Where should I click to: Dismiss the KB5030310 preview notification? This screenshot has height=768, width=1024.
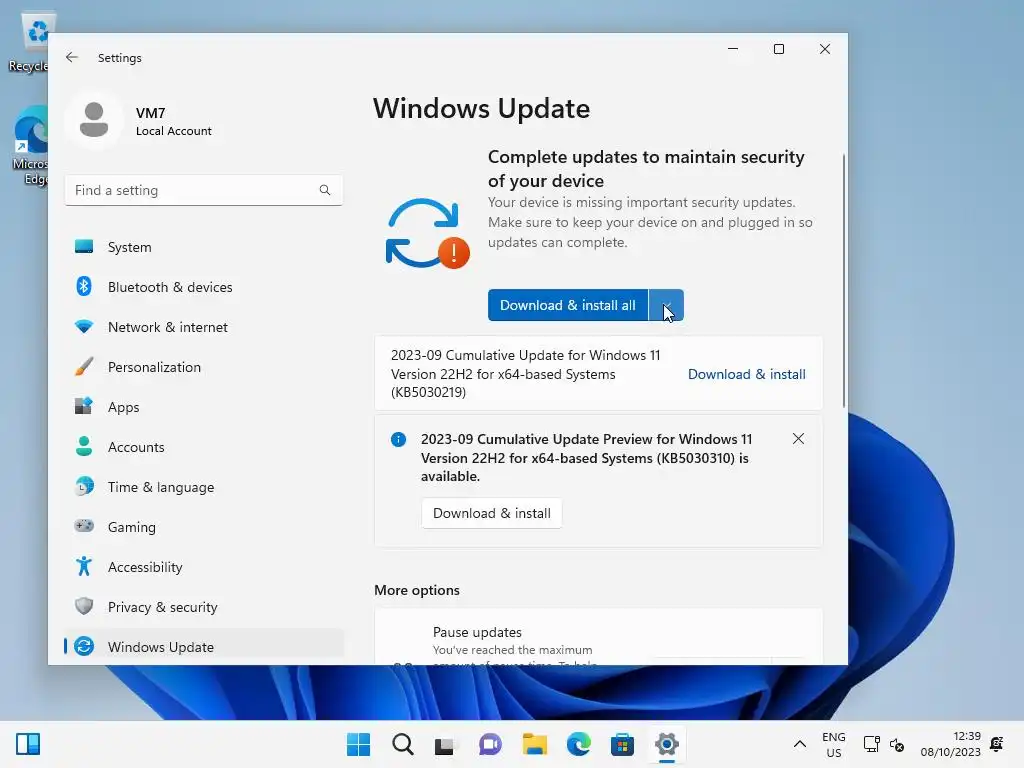[x=798, y=439]
